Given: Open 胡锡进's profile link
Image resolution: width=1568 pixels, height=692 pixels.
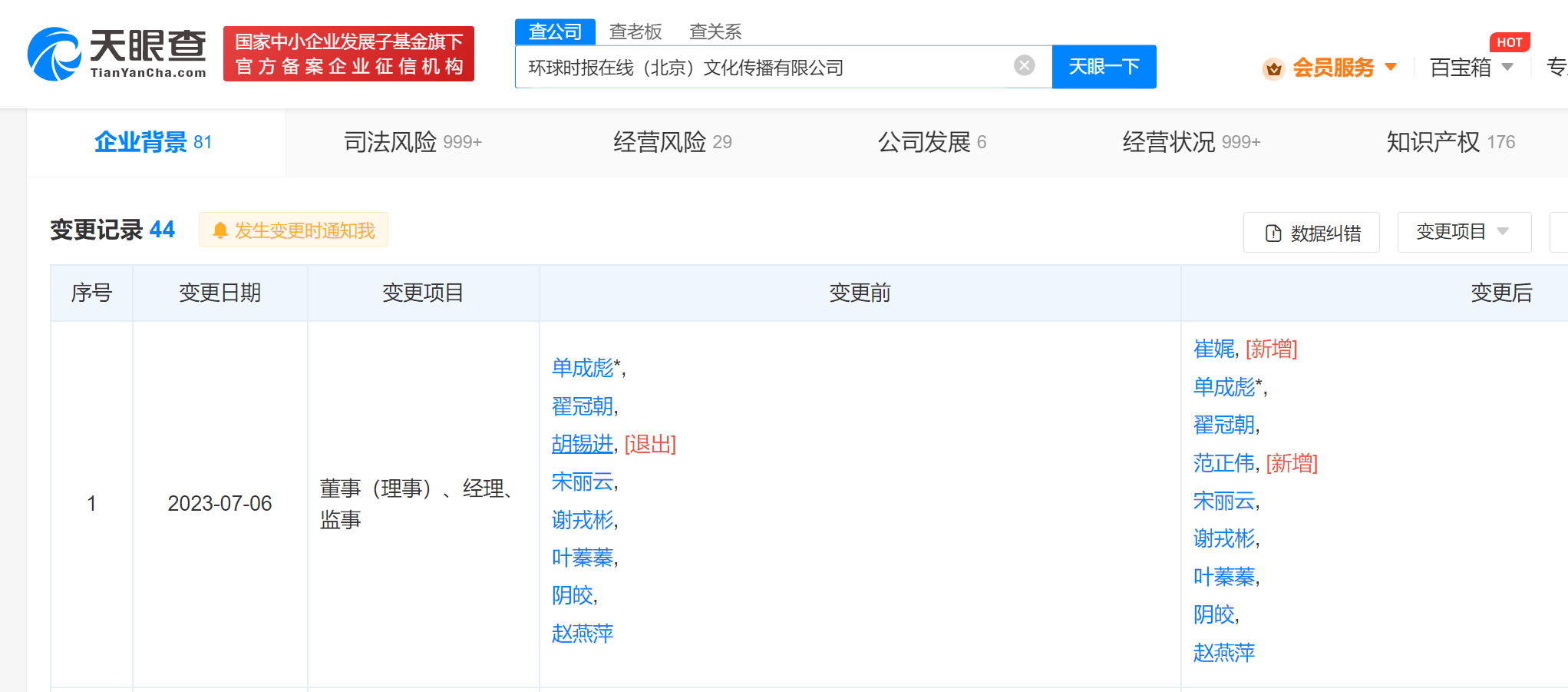Looking at the screenshot, I should 582,444.
